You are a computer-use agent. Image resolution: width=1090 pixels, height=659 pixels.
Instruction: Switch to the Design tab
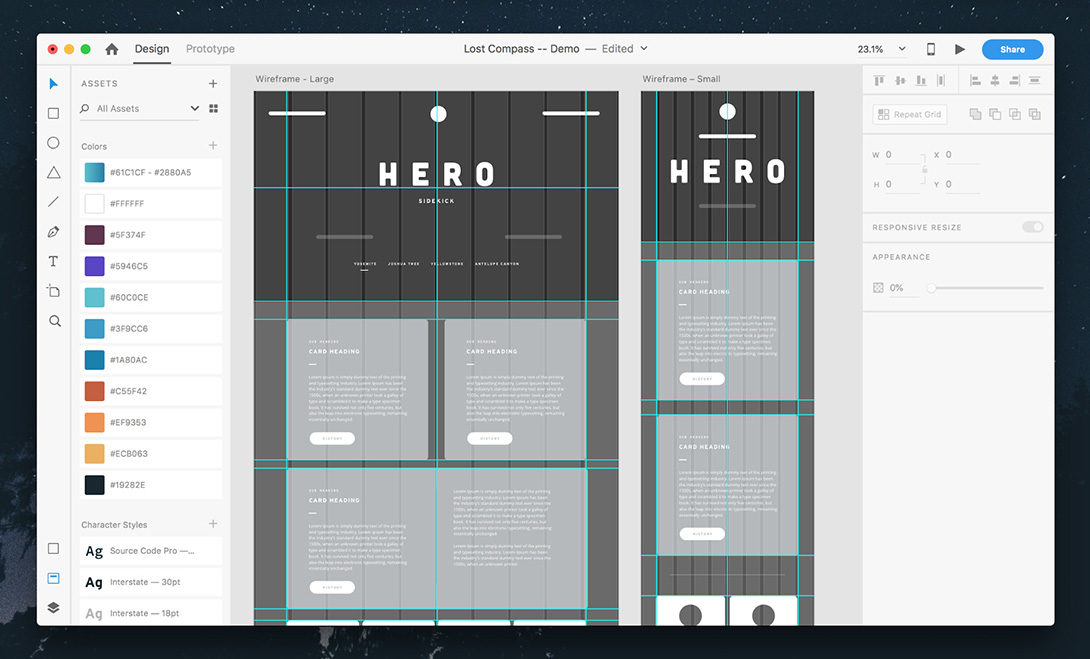tap(152, 49)
